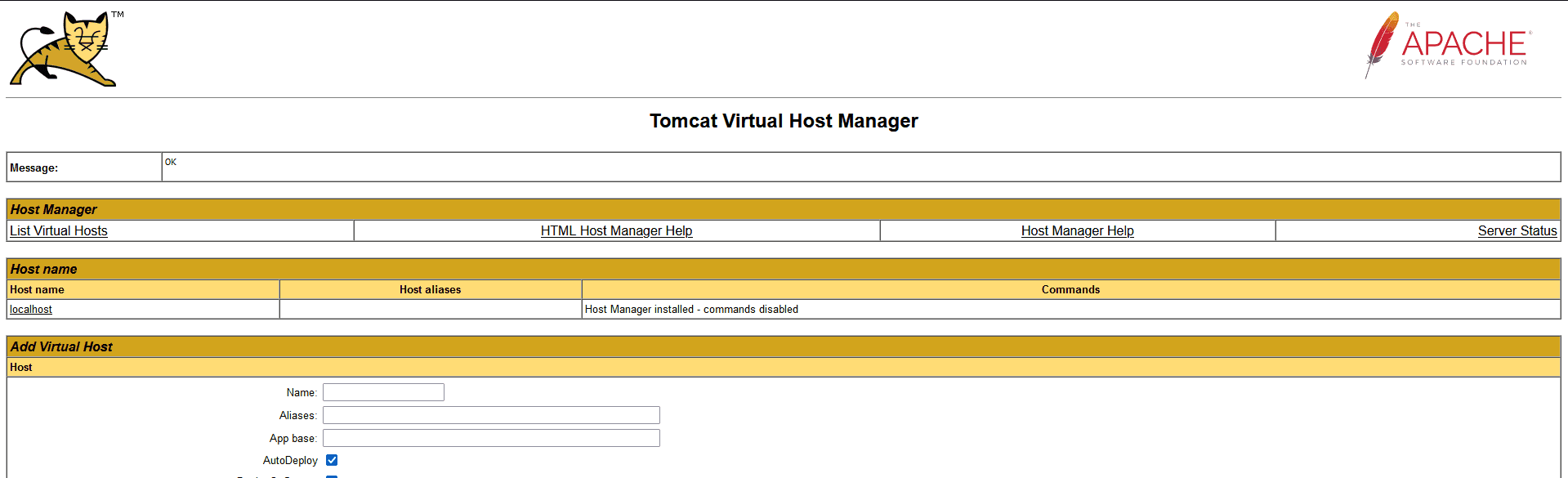
Task: Click the Aliases: field label
Action: point(298,415)
